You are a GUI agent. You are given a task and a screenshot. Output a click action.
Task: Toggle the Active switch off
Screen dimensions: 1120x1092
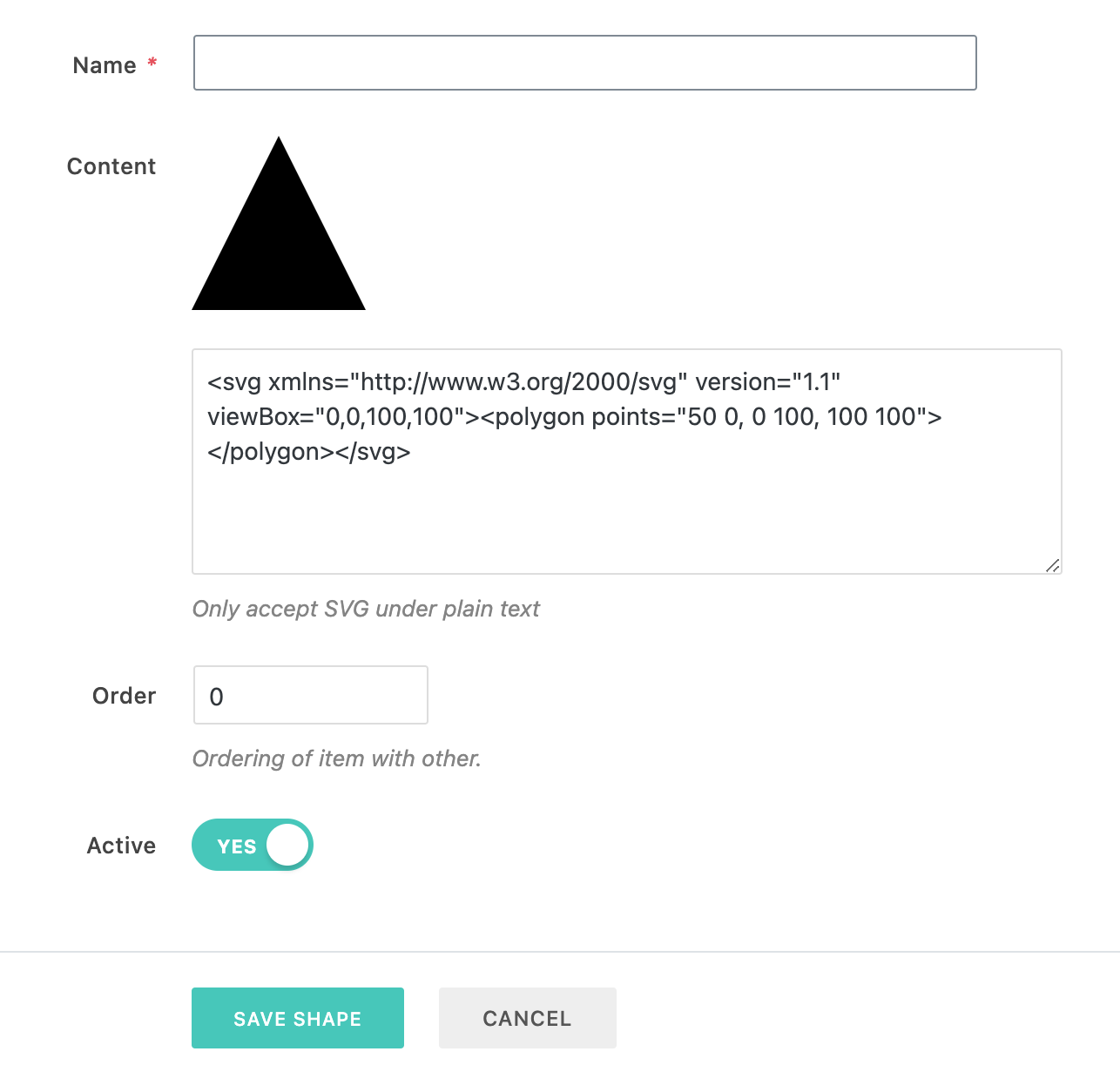(253, 845)
